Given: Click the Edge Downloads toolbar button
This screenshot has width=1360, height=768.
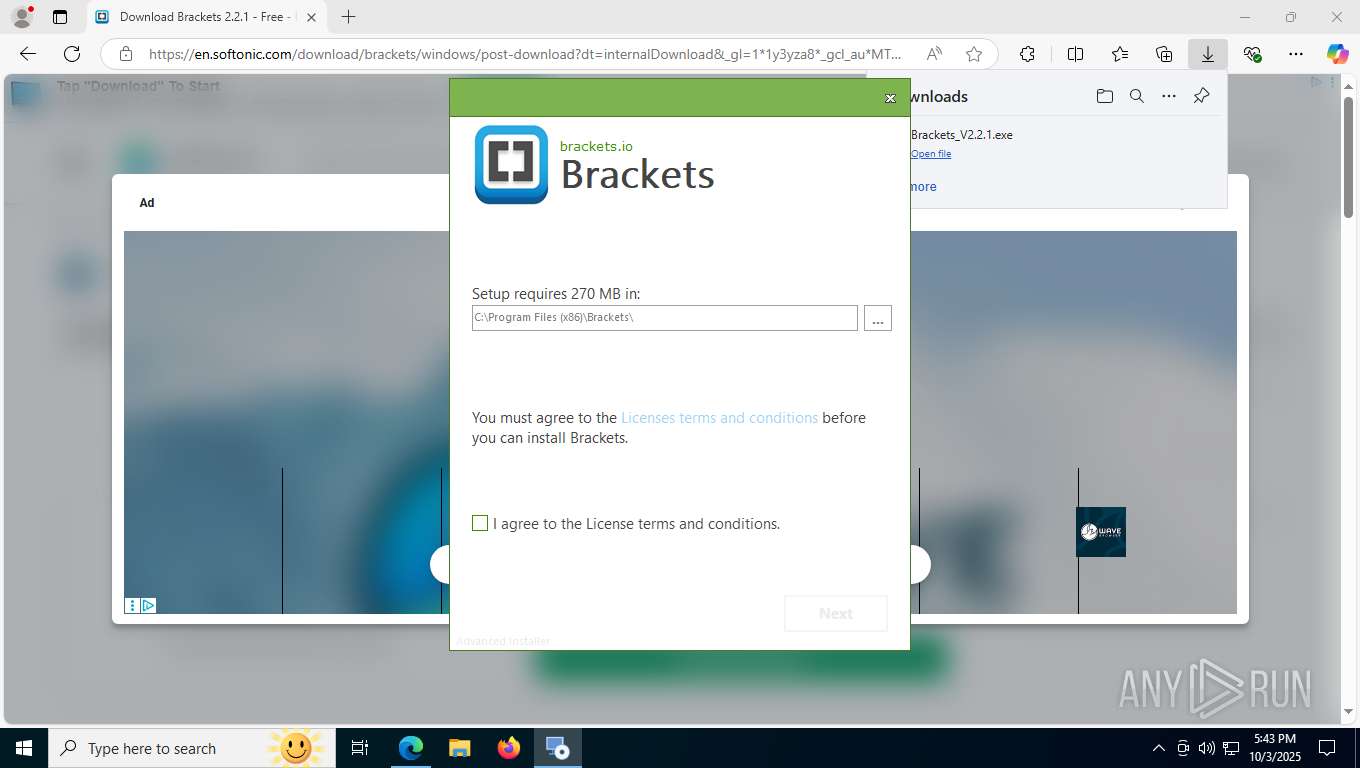Looking at the screenshot, I should [x=1207, y=54].
